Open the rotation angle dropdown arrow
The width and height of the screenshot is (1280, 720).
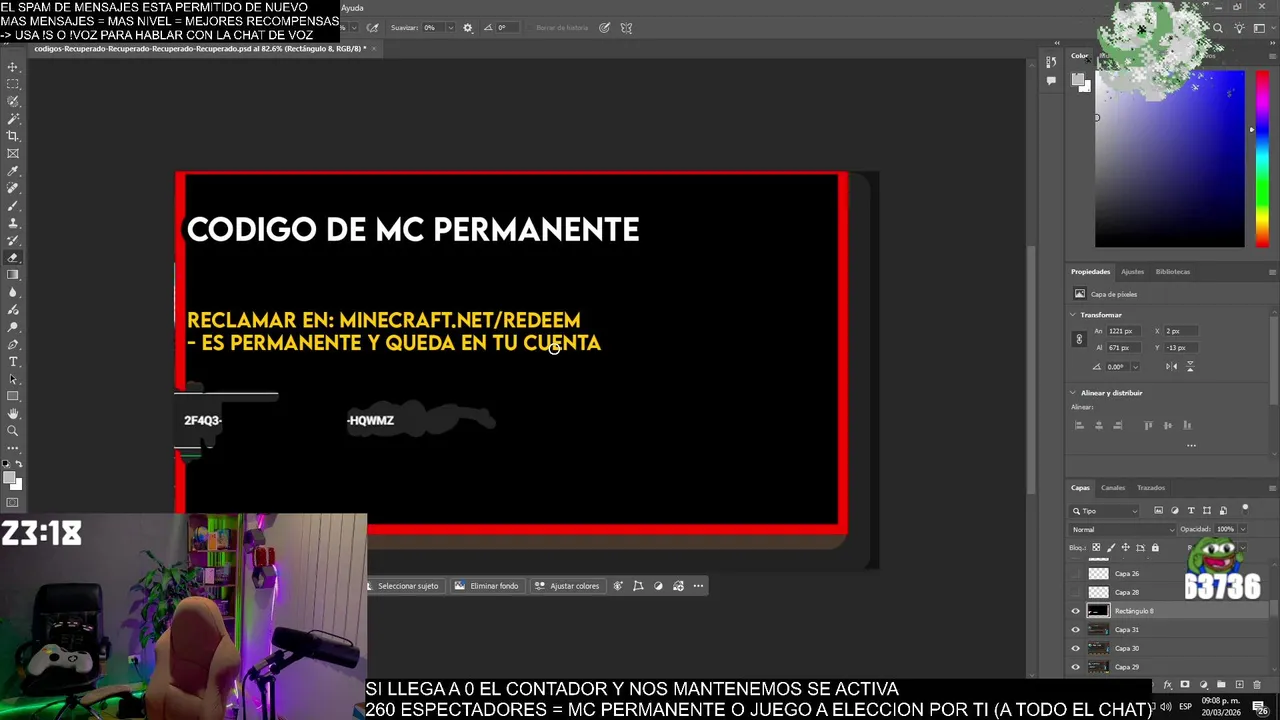[x=1135, y=366]
